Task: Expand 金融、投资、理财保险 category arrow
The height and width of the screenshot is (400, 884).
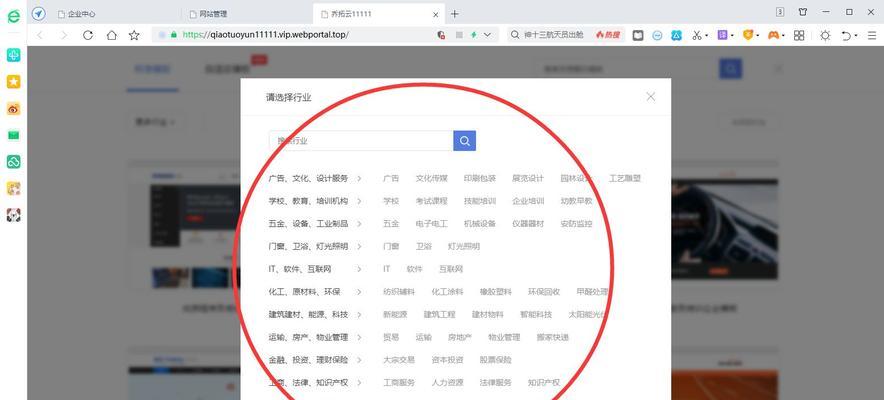Action: (359, 360)
